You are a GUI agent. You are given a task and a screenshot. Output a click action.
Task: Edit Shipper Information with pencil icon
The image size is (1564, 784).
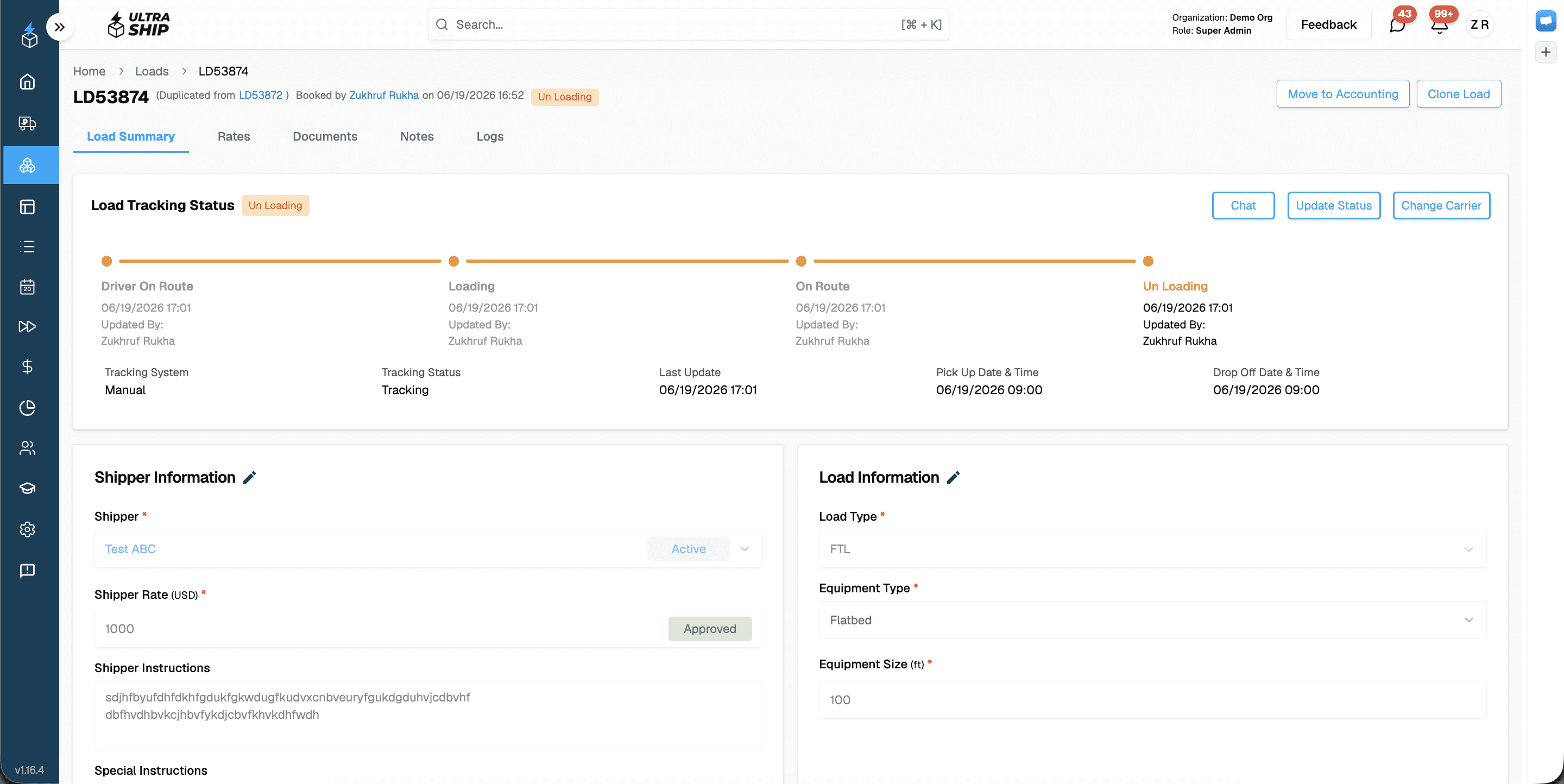click(x=250, y=478)
